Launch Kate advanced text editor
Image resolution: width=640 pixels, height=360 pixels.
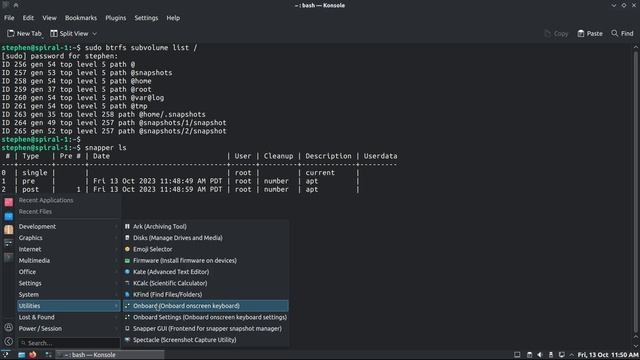click(x=205, y=272)
